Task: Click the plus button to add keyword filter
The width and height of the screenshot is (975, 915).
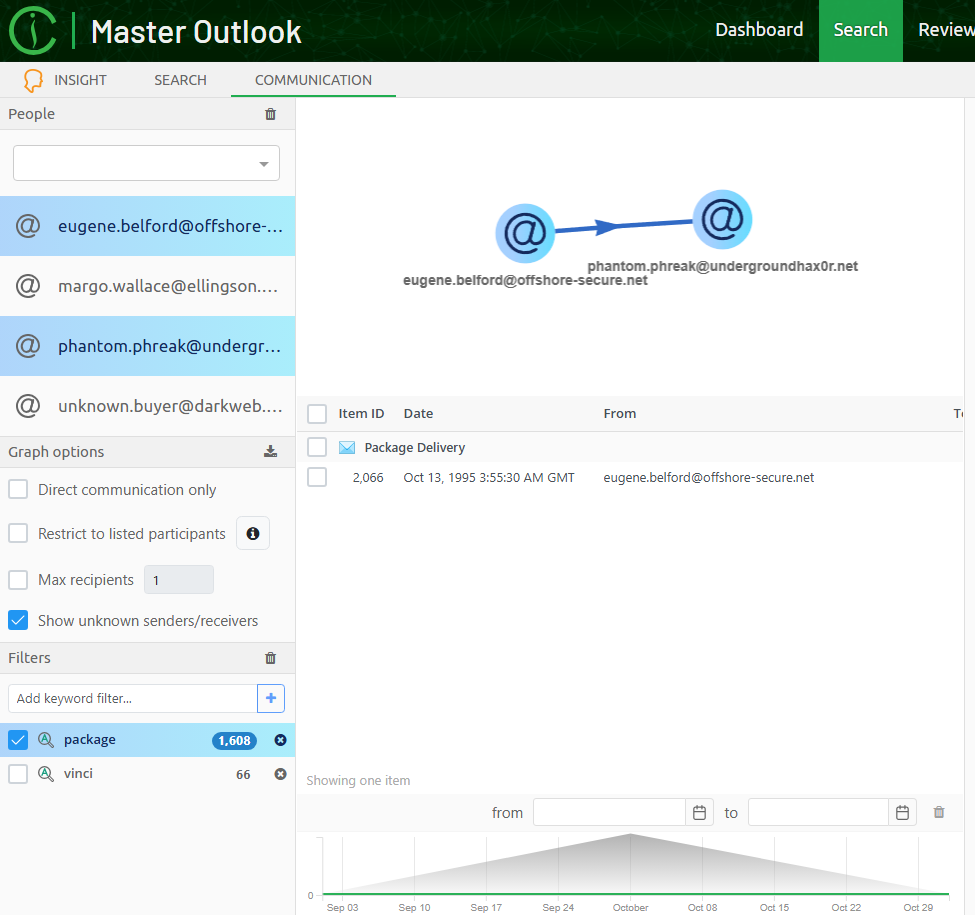Action: 271,698
